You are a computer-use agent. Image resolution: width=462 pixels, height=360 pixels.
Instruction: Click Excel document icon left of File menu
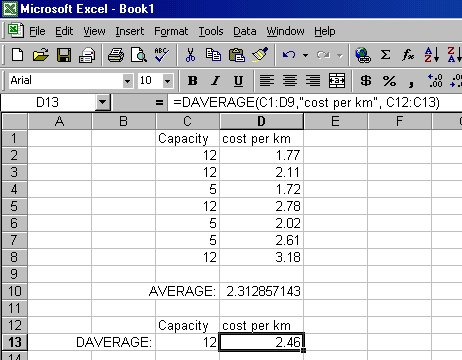pos(15,31)
